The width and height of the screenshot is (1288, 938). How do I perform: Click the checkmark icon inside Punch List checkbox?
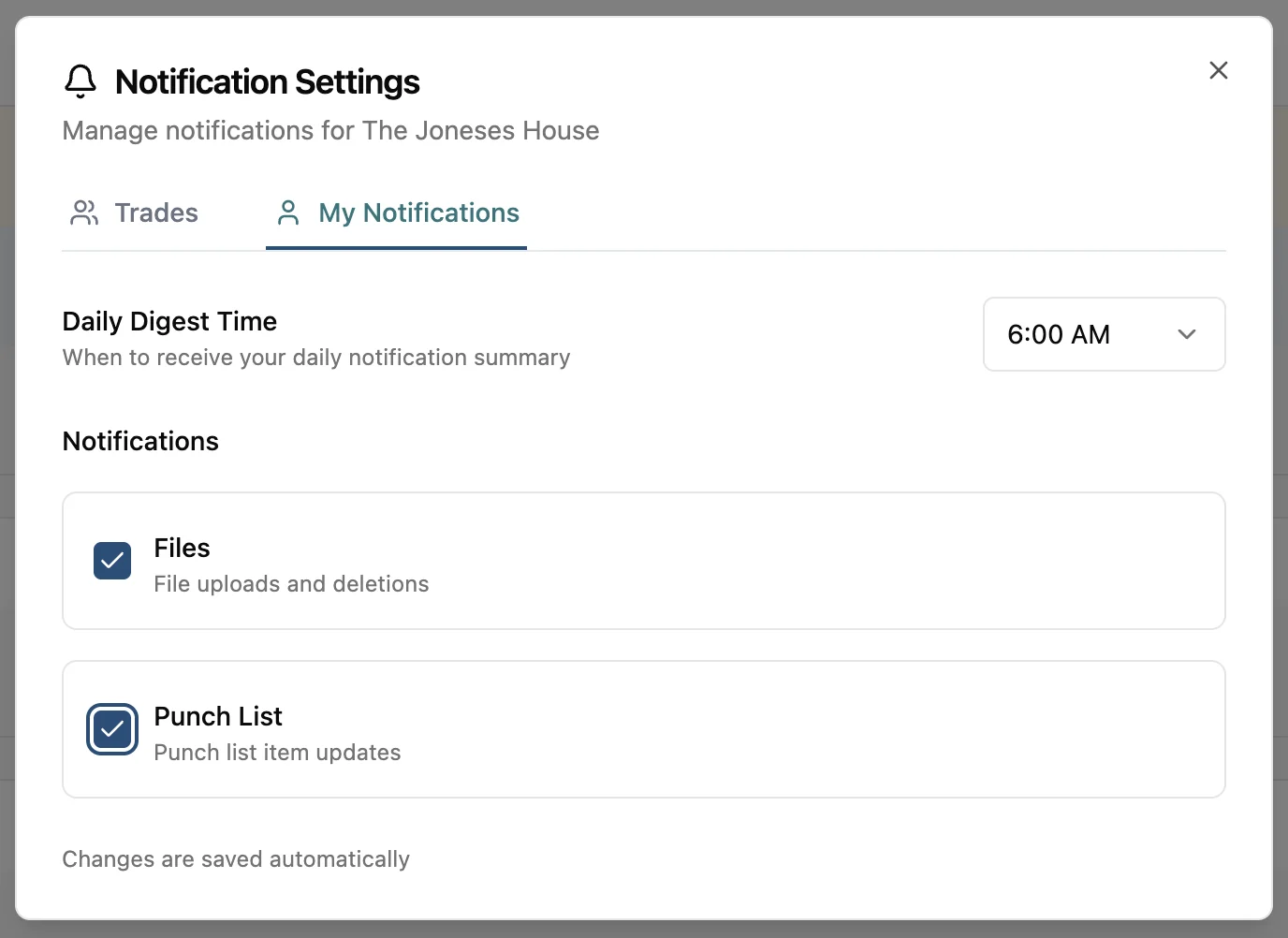111,728
